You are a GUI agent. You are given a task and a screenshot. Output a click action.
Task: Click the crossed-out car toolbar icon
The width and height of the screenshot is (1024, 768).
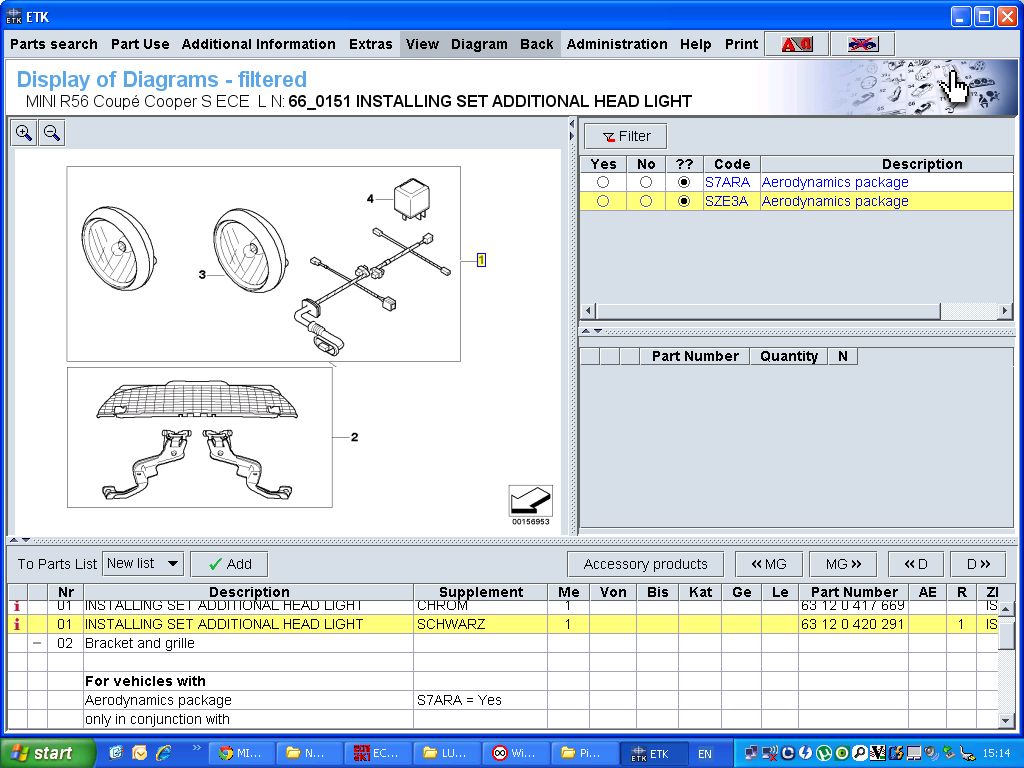(862, 44)
